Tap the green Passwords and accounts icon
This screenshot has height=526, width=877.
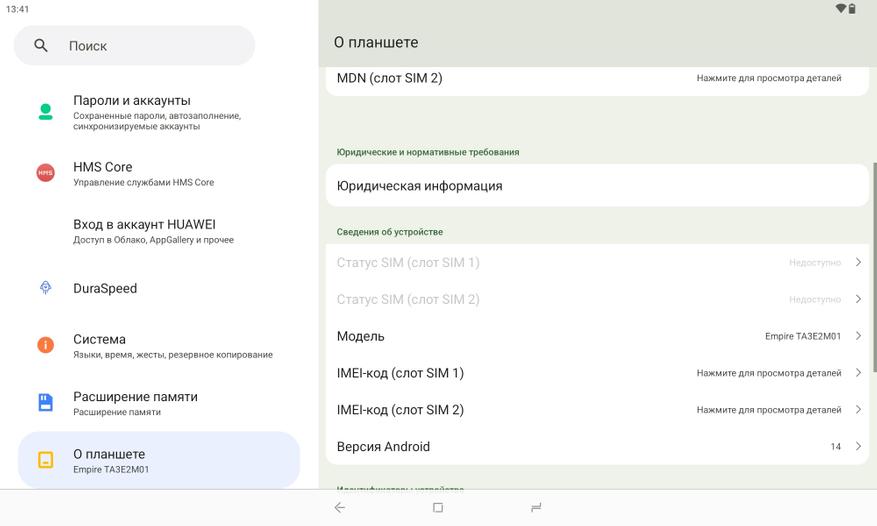[45, 111]
